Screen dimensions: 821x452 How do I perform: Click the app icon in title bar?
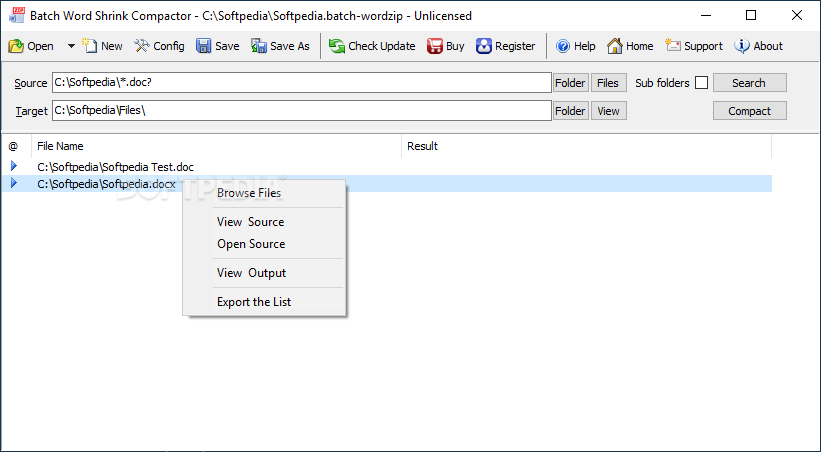tap(17, 16)
